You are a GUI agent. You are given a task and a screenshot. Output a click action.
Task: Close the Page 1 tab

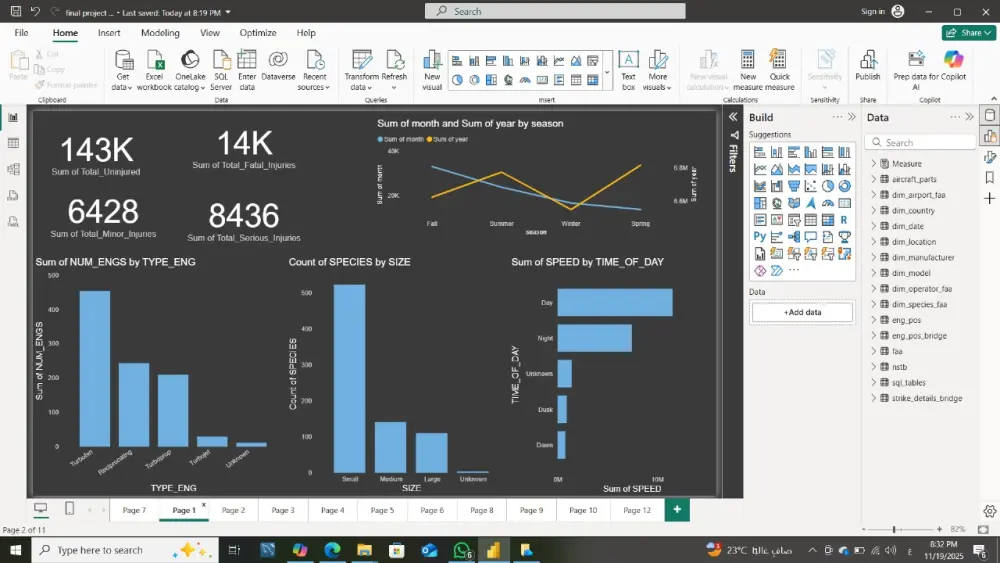point(203,504)
